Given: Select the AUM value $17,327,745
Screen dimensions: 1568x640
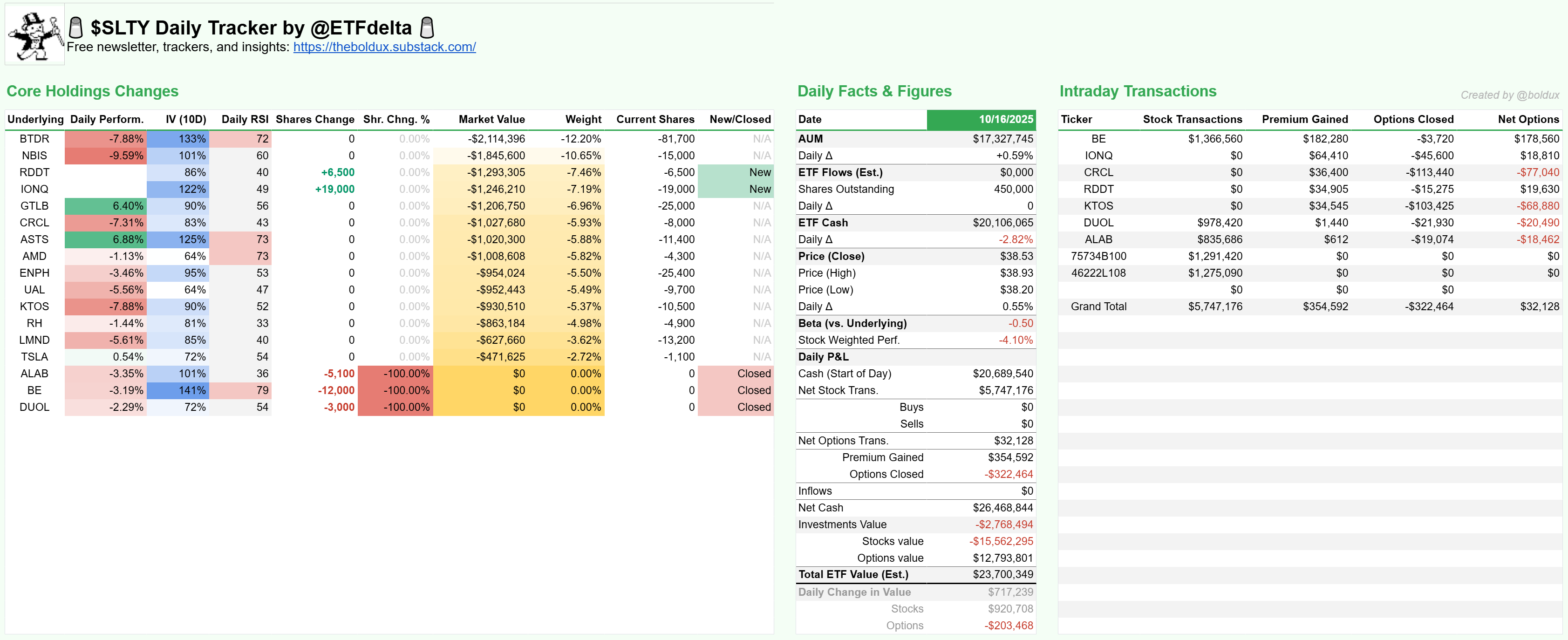Looking at the screenshot, I should pyautogui.click(x=1002, y=139).
